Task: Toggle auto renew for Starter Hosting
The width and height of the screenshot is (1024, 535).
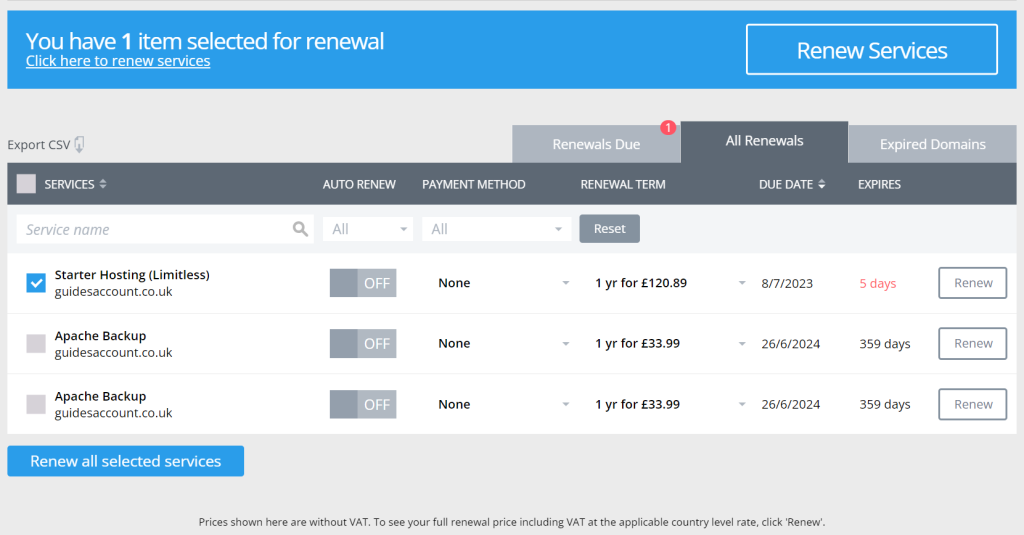Action: click(x=363, y=283)
